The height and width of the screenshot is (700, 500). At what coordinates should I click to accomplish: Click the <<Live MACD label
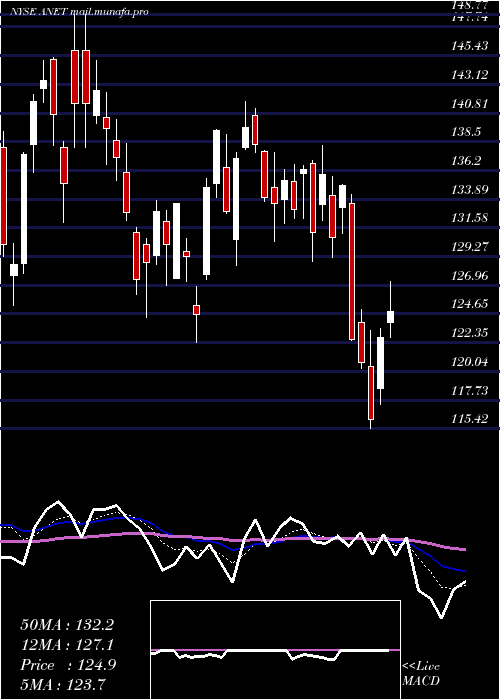tap(421, 673)
